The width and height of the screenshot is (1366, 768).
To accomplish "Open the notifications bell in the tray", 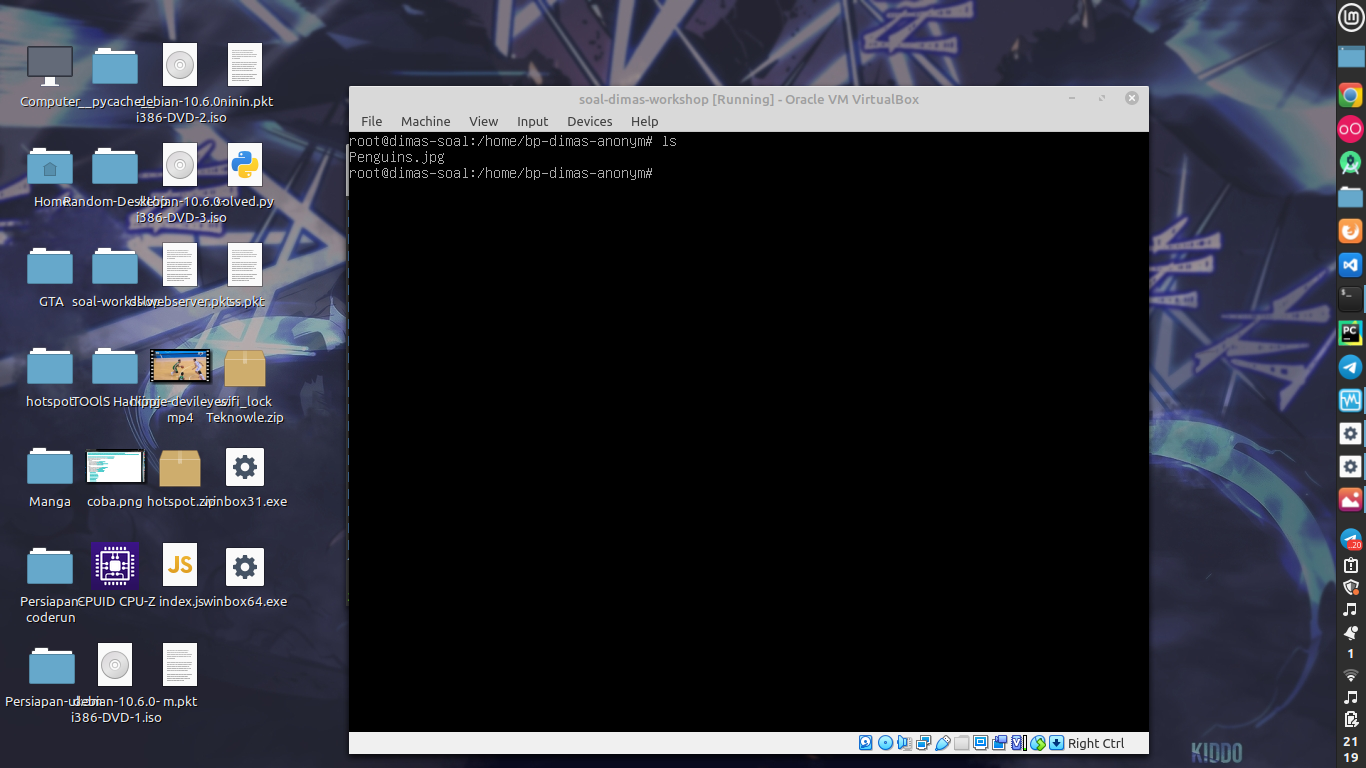I will pyautogui.click(x=1351, y=632).
